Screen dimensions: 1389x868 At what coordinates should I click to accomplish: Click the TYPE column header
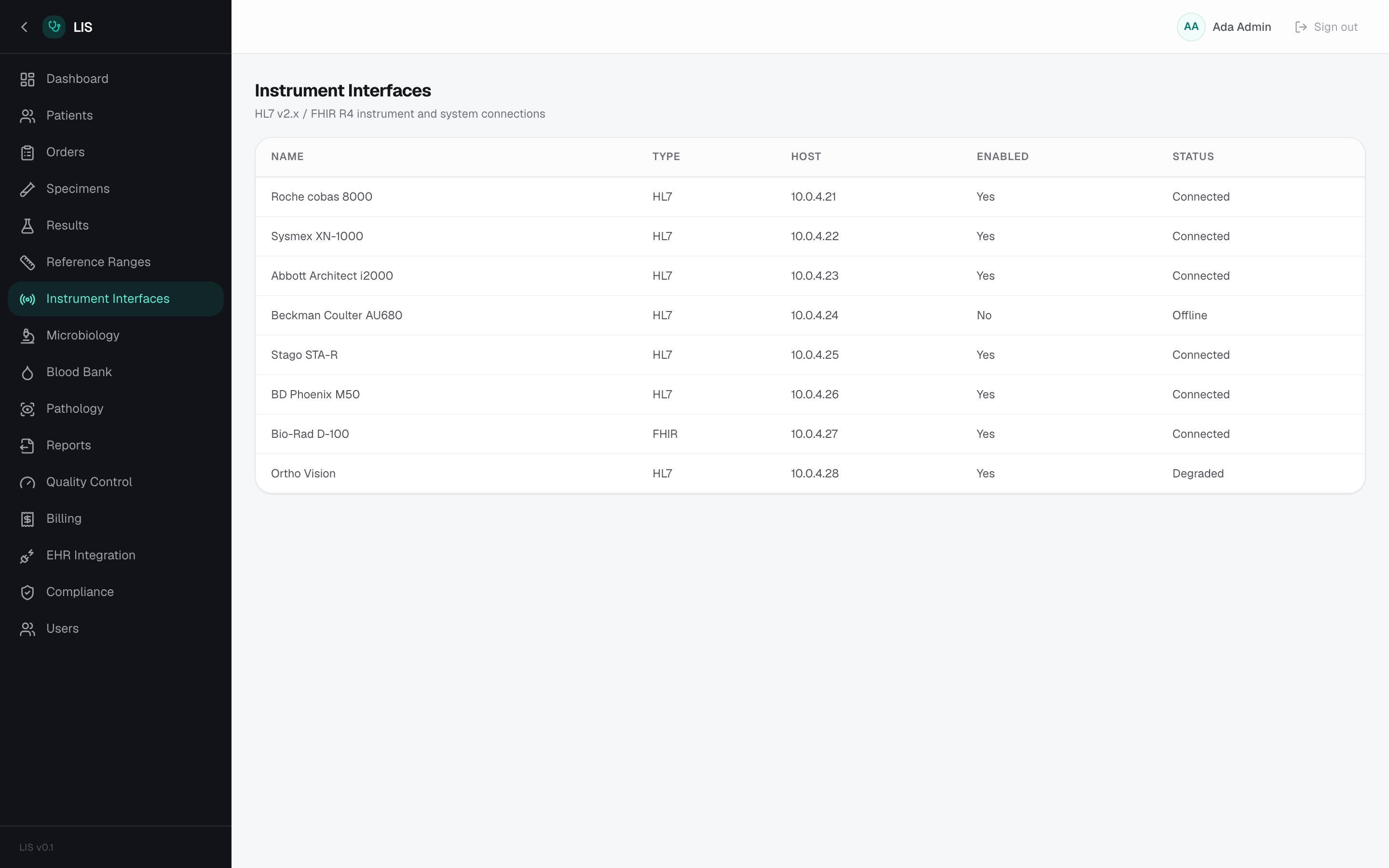[x=666, y=157]
